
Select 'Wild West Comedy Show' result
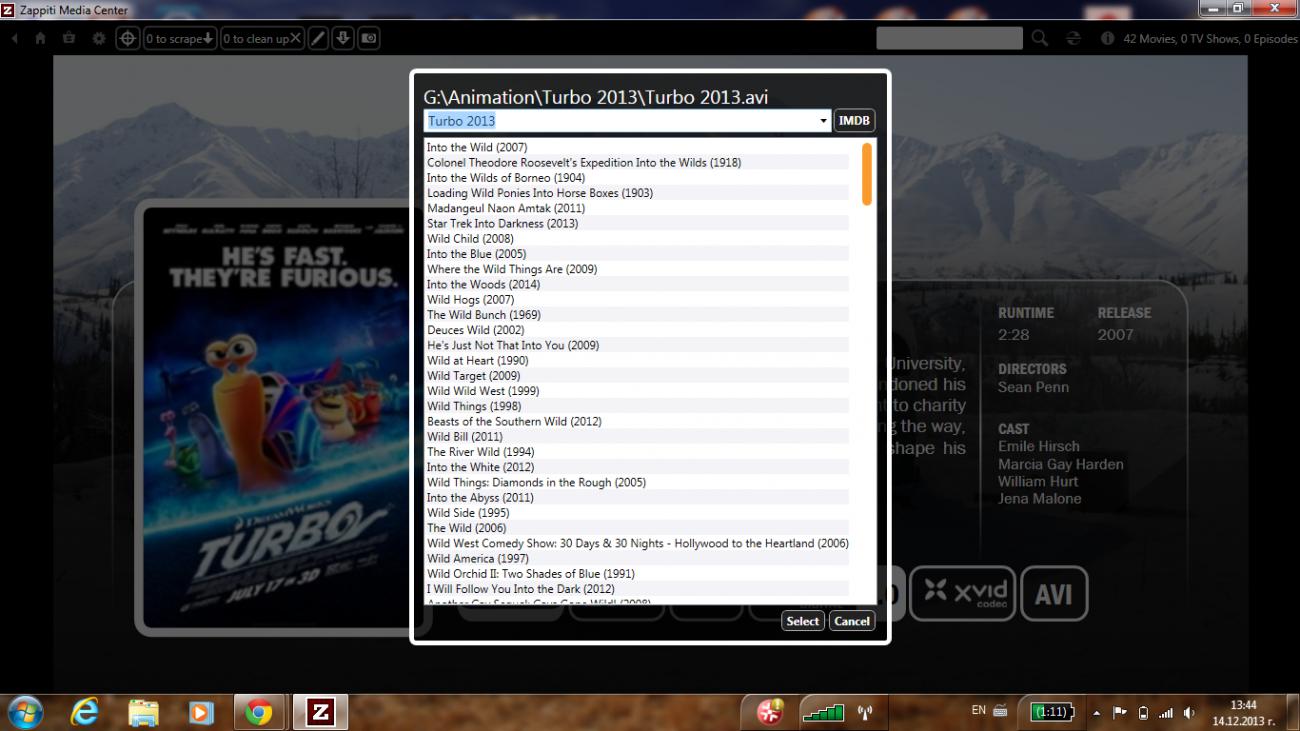(638, 544)
